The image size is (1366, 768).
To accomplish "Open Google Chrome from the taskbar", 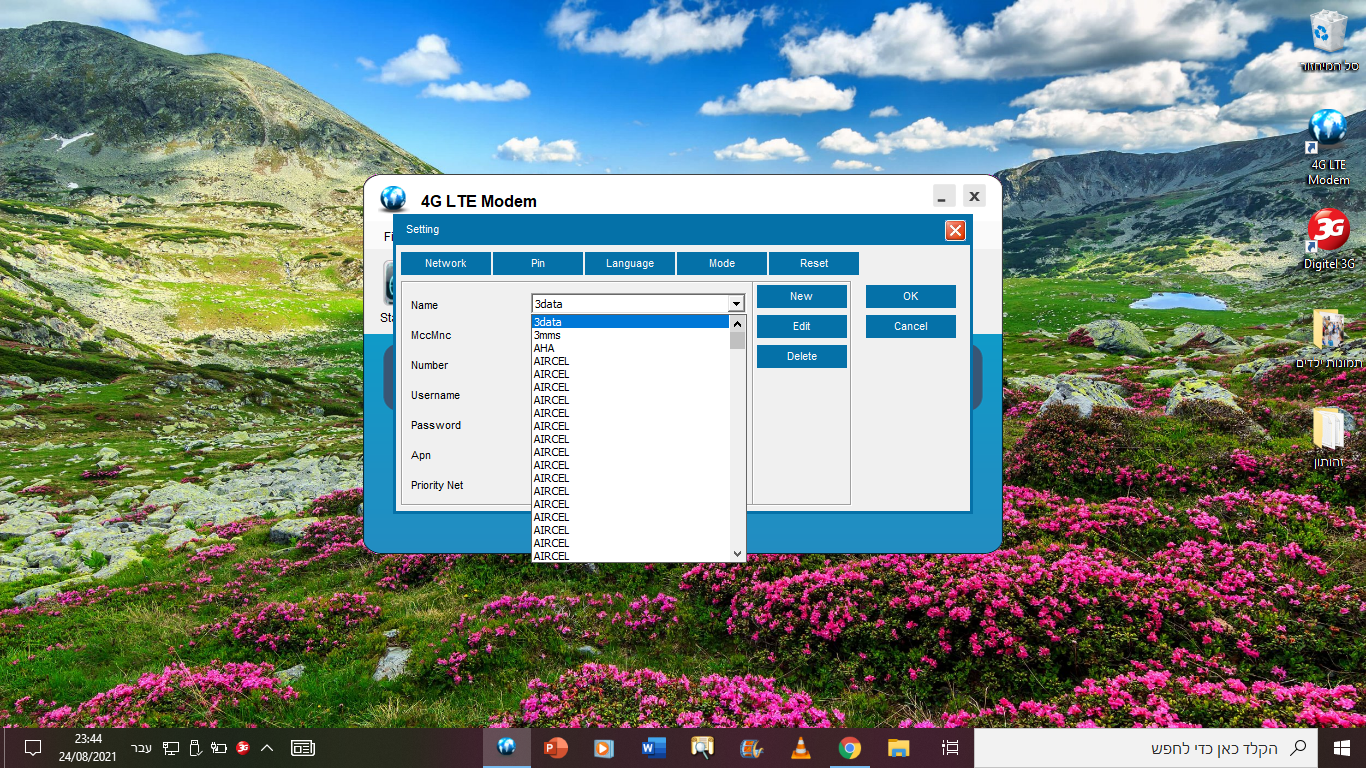I will pyautogui.click(x=850, y=747).
